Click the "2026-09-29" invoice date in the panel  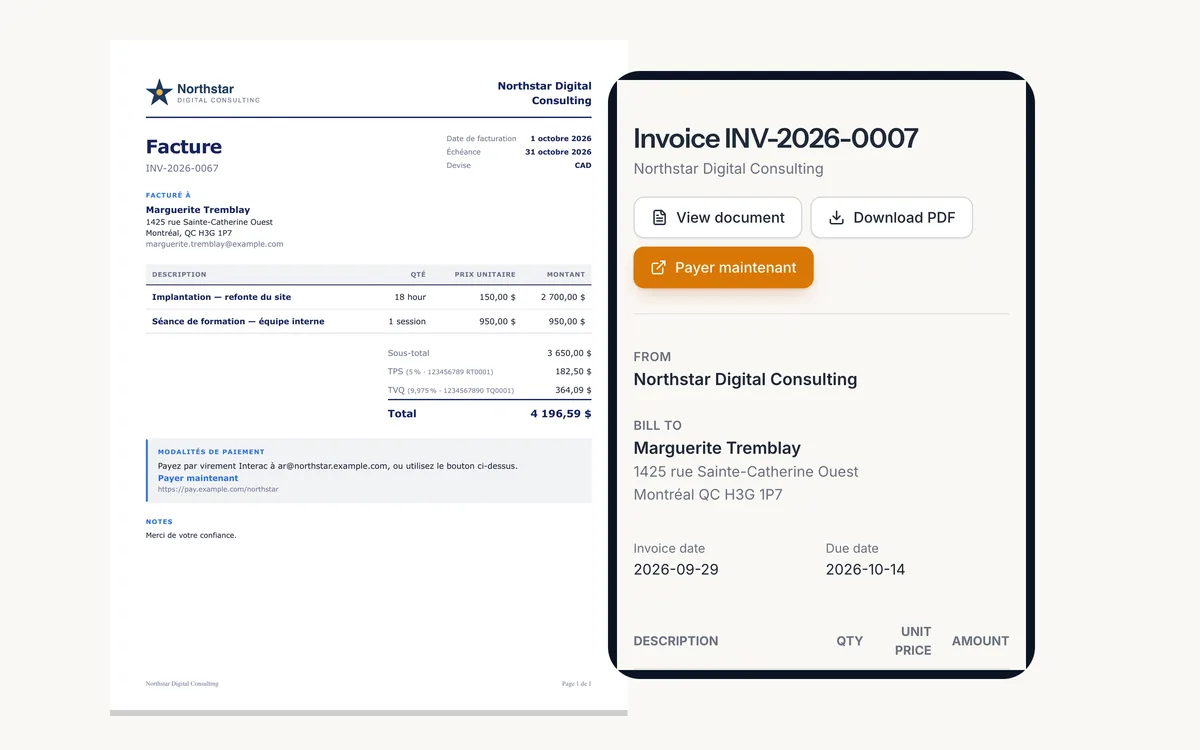coord(676,569)
